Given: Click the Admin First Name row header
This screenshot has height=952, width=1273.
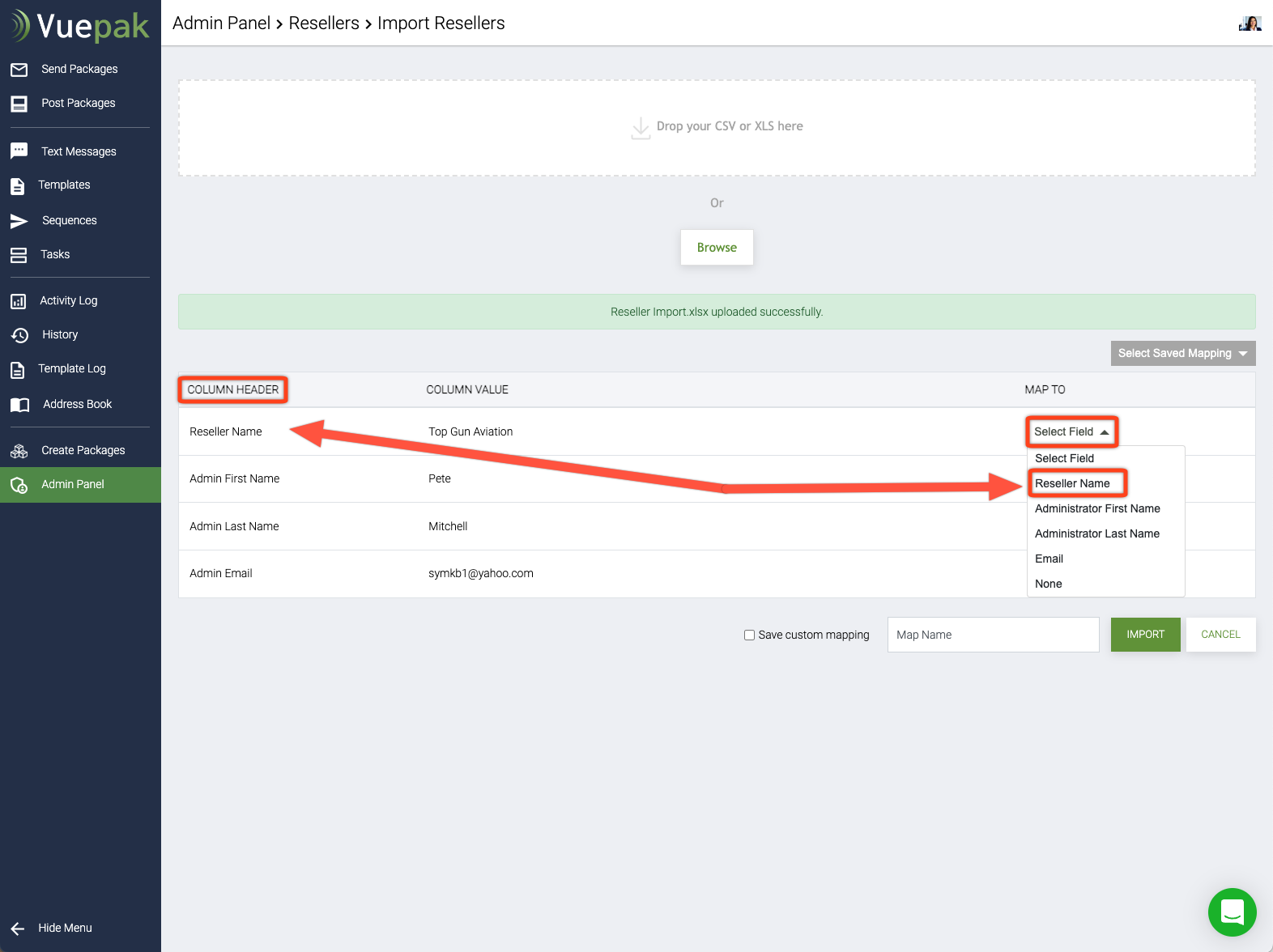Looking at the screenshot, I should pos(235,479).
